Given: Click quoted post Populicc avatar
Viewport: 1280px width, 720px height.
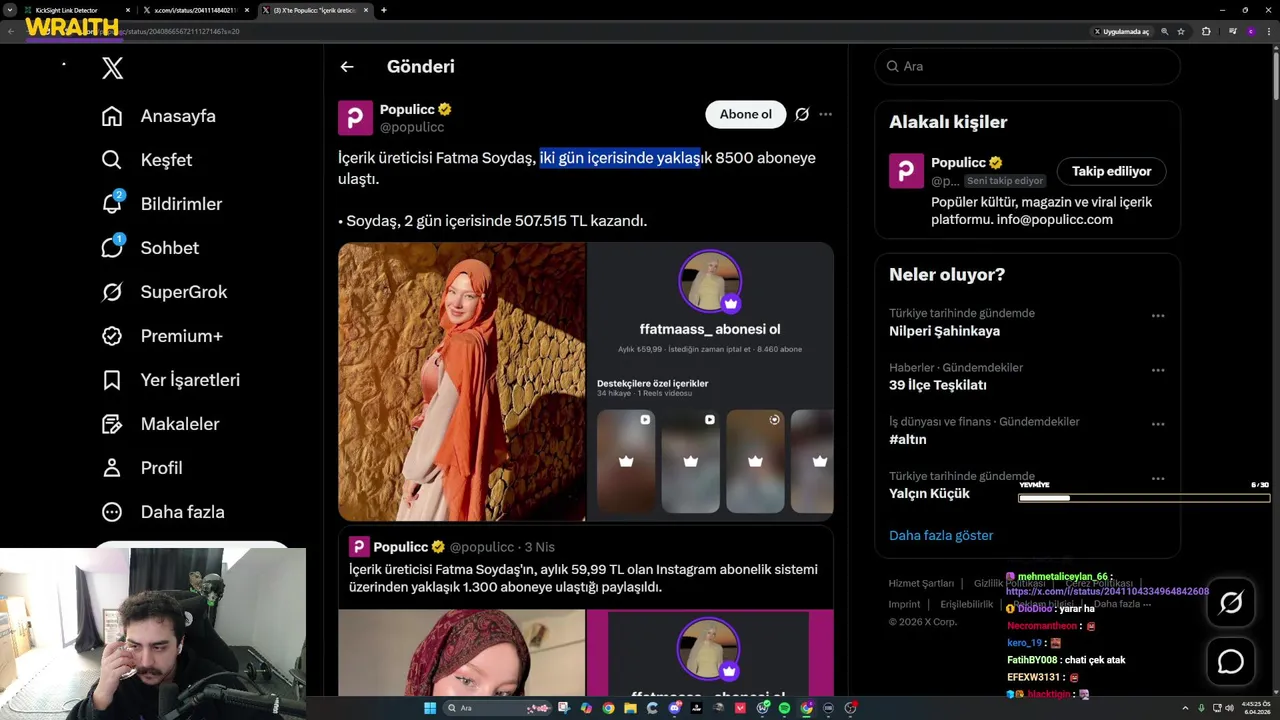Looking at the screenshot, I should 359,547.
